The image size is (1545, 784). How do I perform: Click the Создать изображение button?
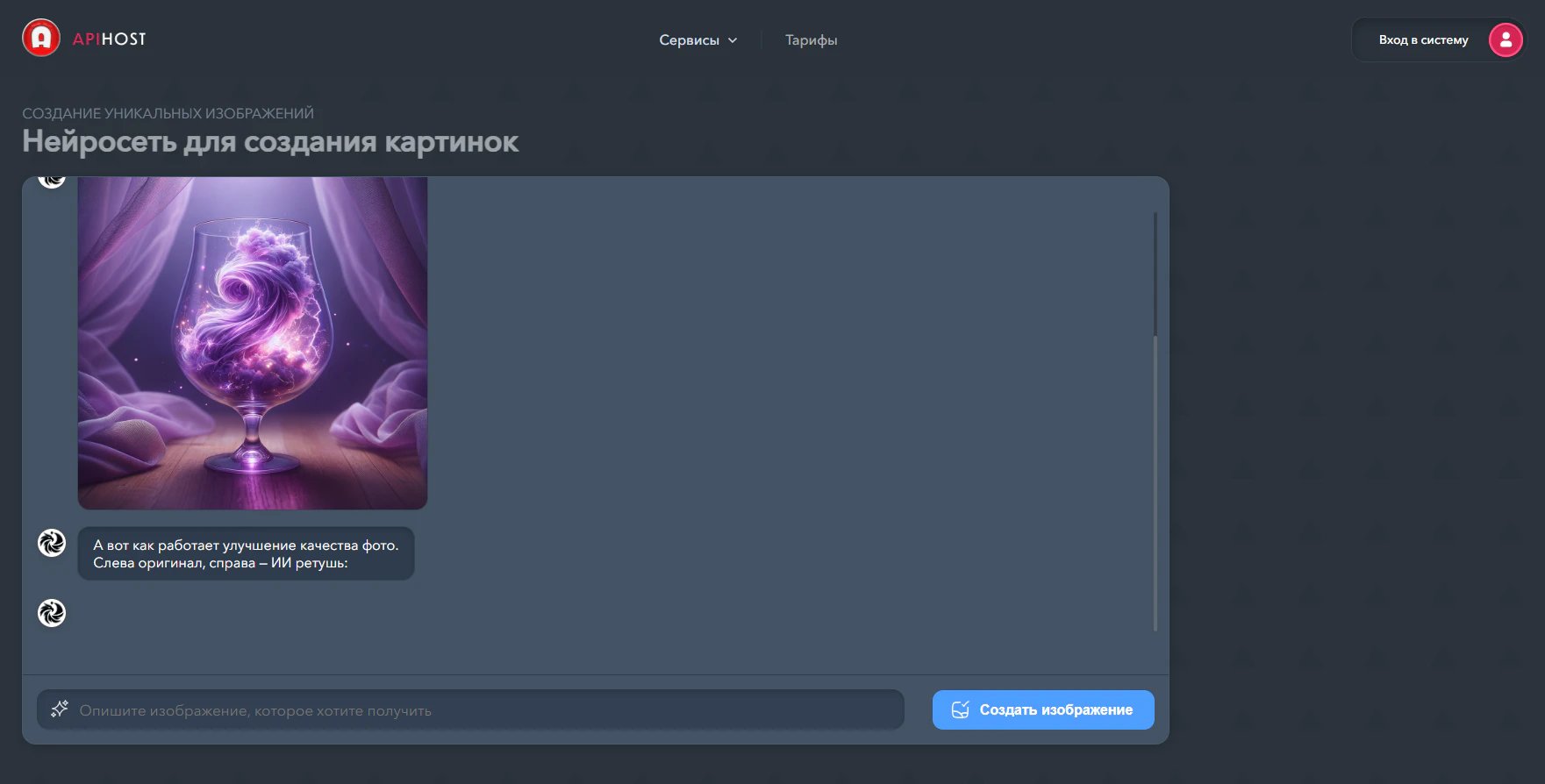click(1043, 709)
